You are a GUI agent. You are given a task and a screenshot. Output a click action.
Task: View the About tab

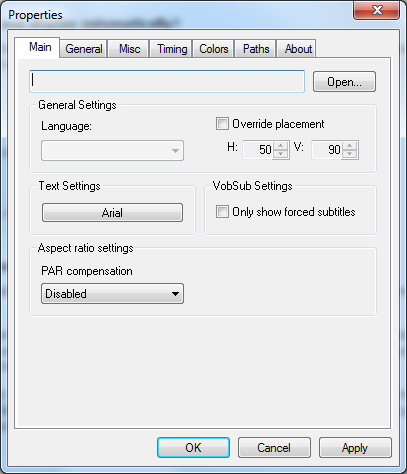[x=298, y=49]
